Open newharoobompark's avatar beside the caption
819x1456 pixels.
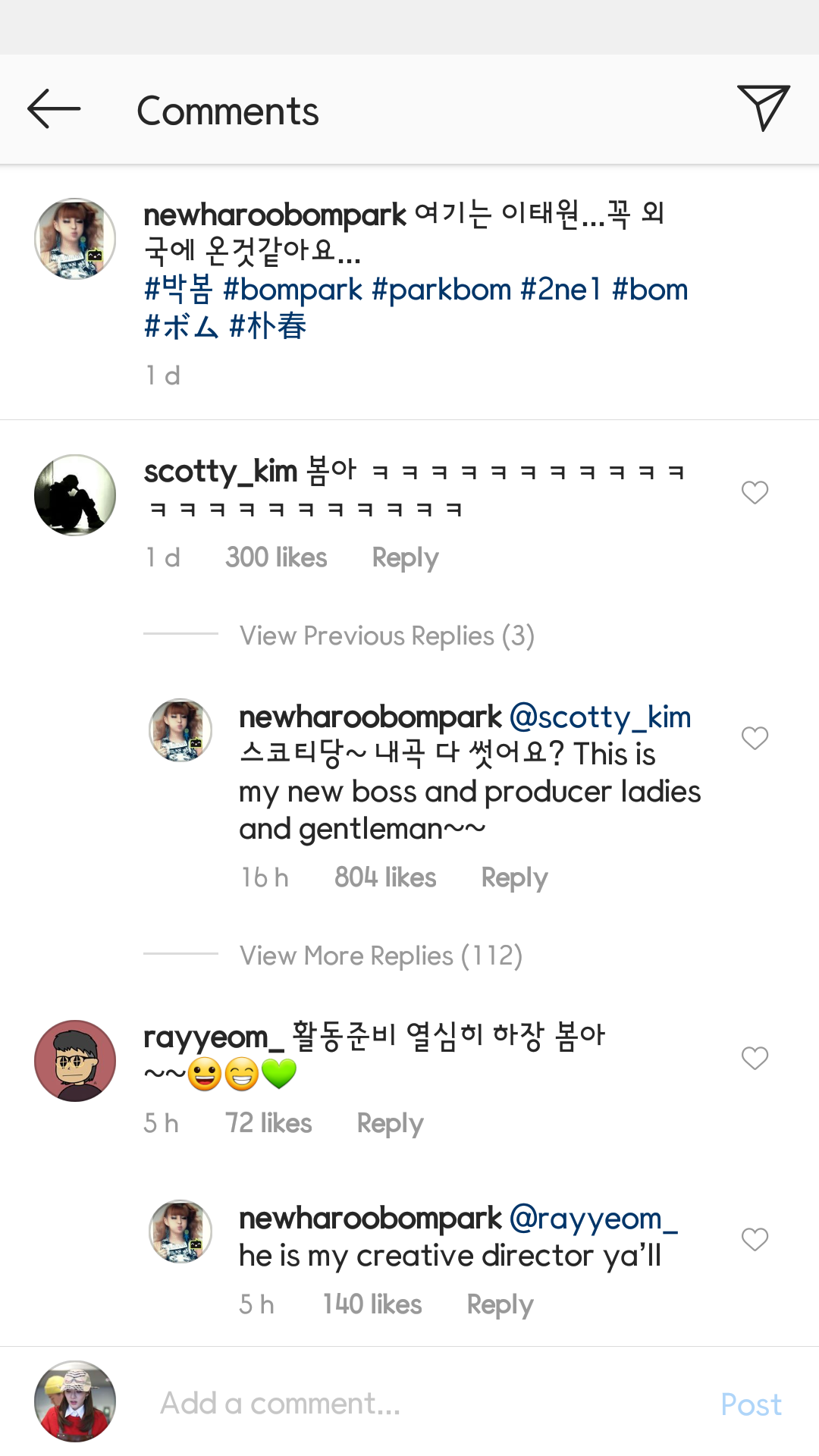point(75,239)
